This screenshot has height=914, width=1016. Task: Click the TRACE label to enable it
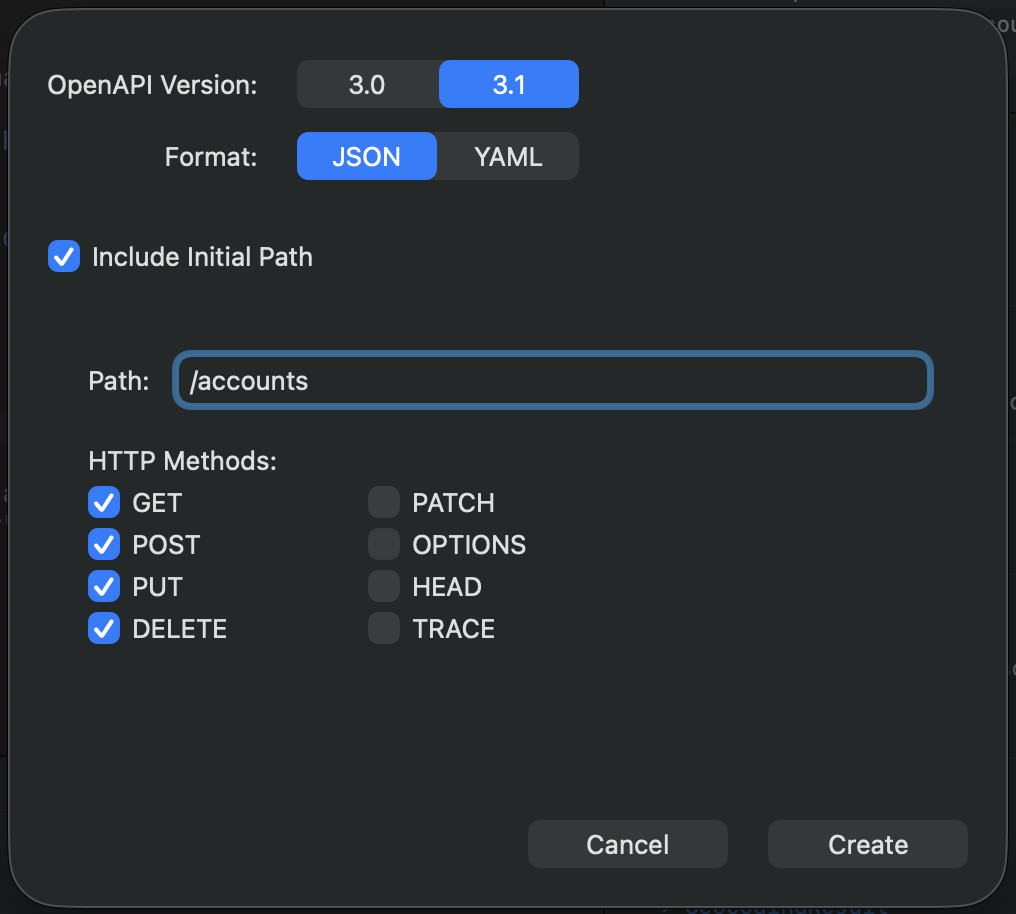click(453, 628)
